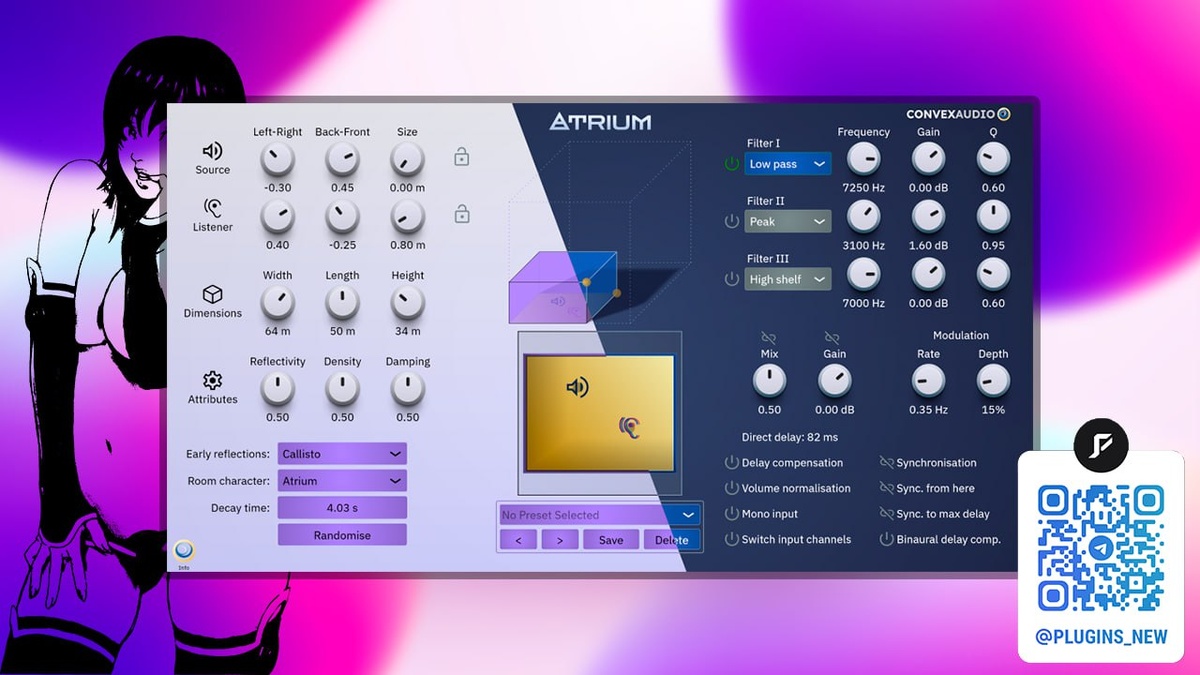The width and height of the screenshot is (1200, 675).
Task: Open the Filter II Peak dropdown
Action: pyautogui.click(x=788, y=221)
